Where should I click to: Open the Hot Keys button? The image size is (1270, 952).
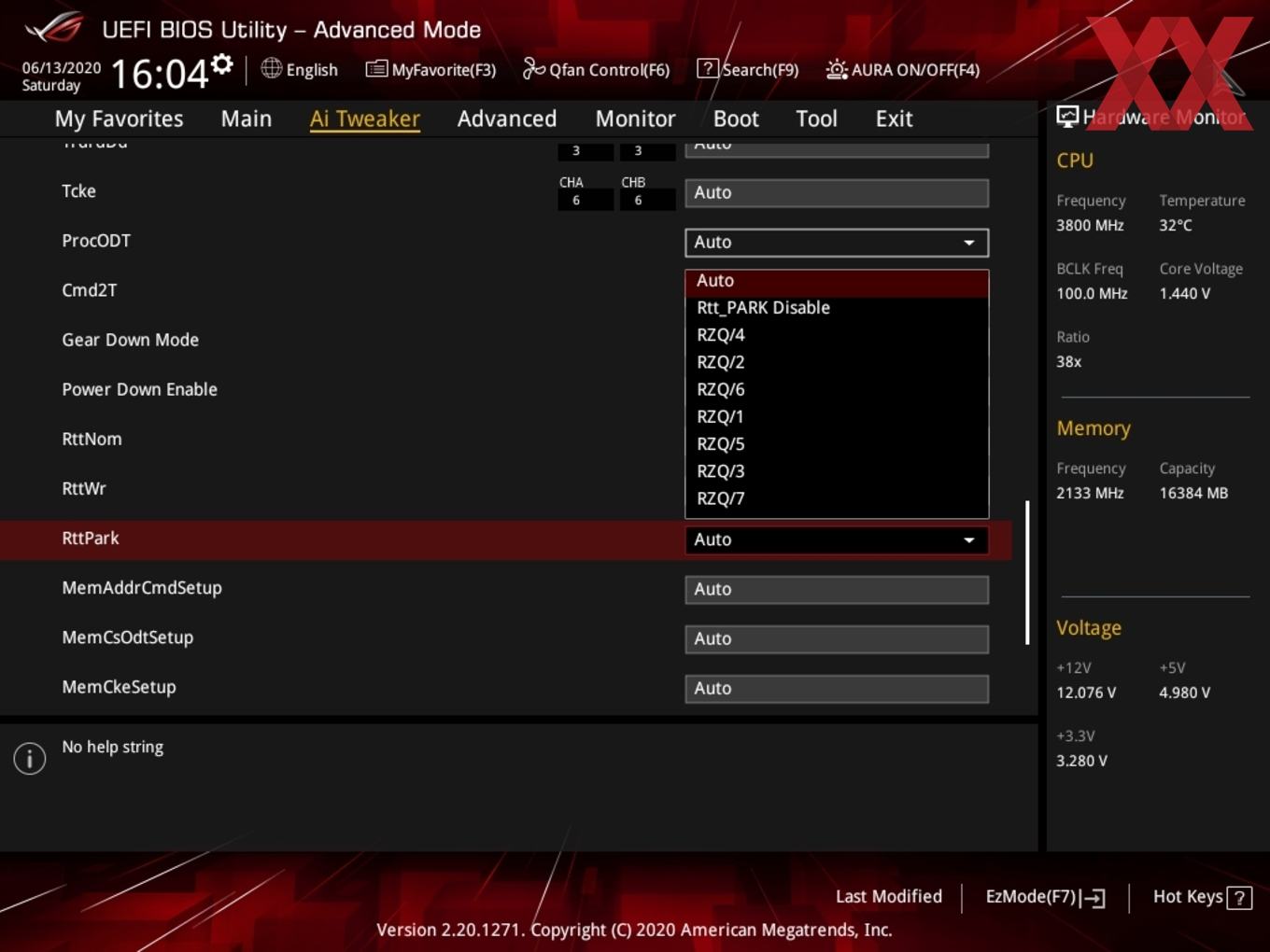[x=1202, y=897]
